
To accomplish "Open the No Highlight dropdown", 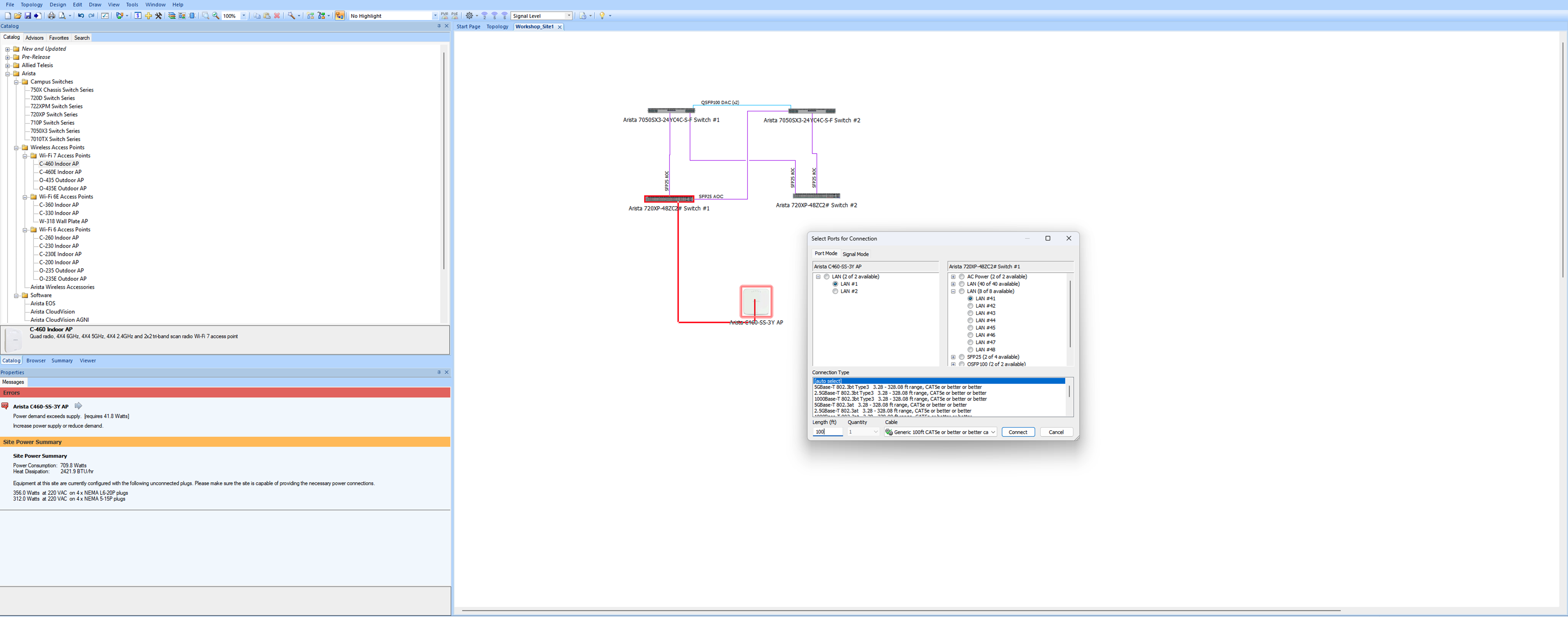I will 435,16.
